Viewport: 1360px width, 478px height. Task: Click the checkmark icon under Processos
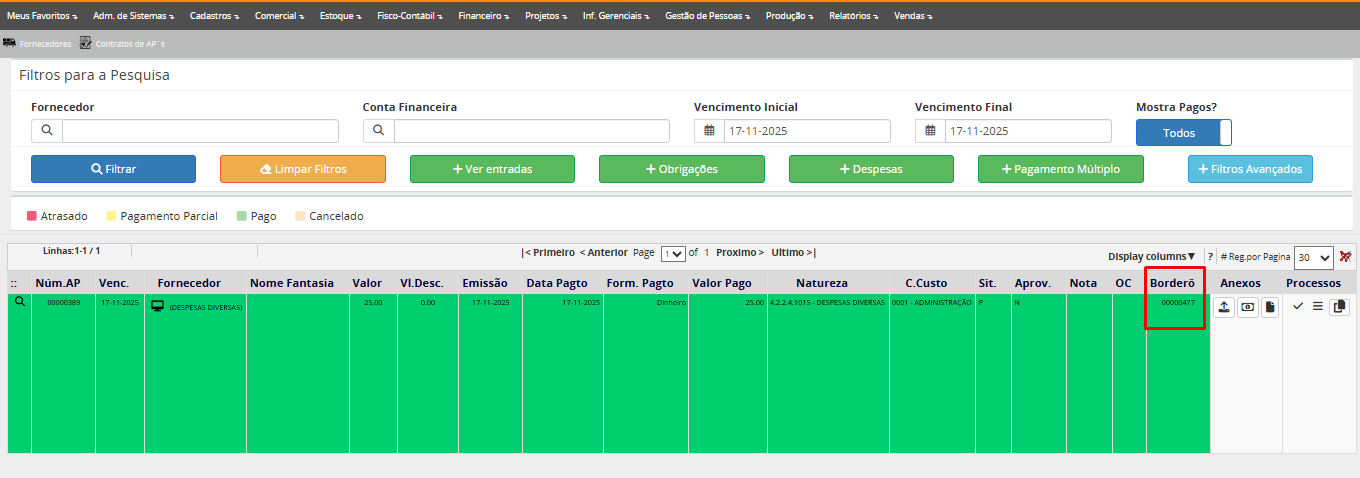(1298, 307)
